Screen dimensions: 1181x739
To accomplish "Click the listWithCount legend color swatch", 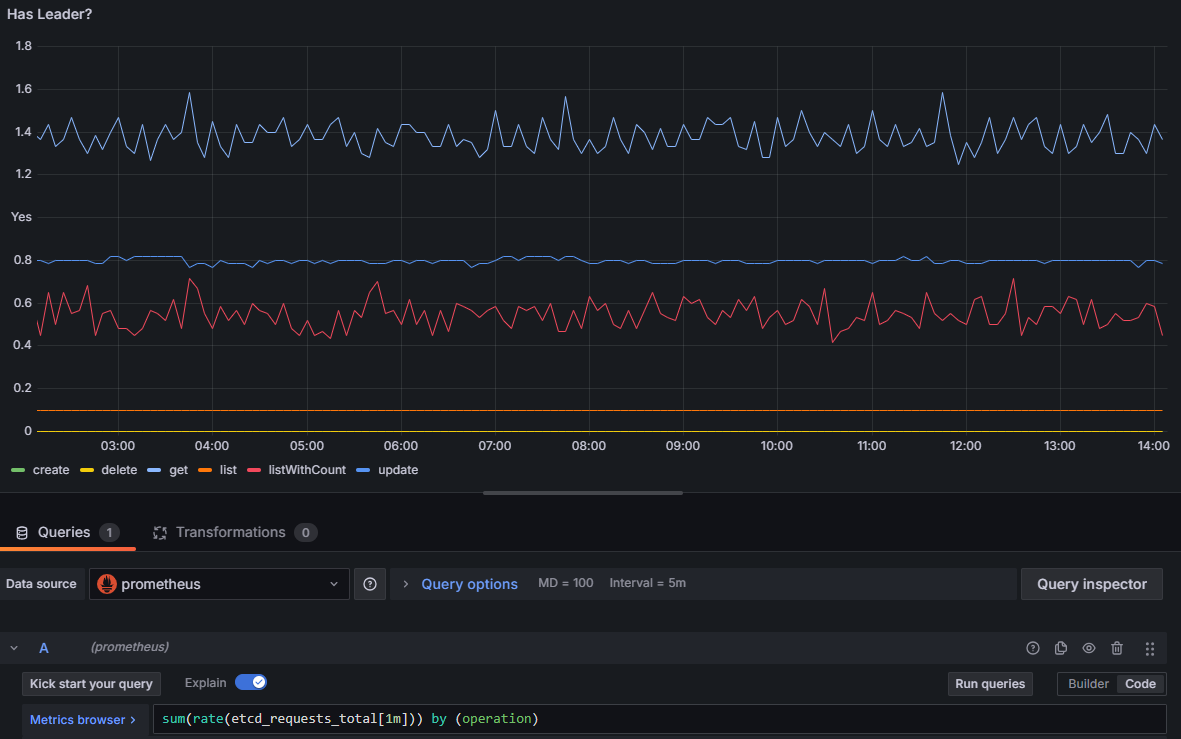I will tap(254, 470).
